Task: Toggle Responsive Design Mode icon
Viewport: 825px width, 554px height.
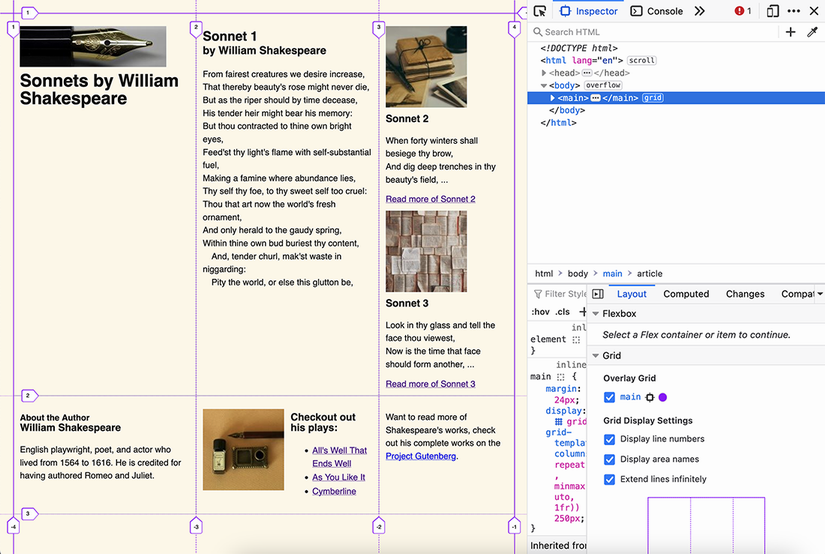Action: 772,11
